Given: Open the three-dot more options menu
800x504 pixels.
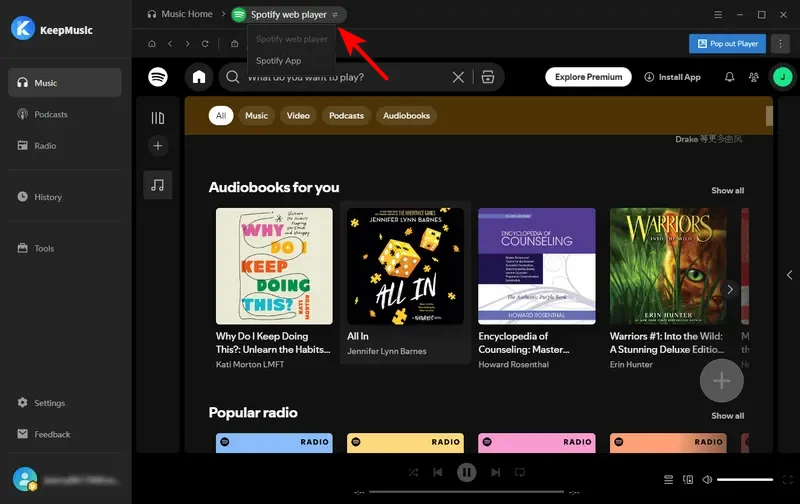Looking at the screenshot, I should 780,44.
